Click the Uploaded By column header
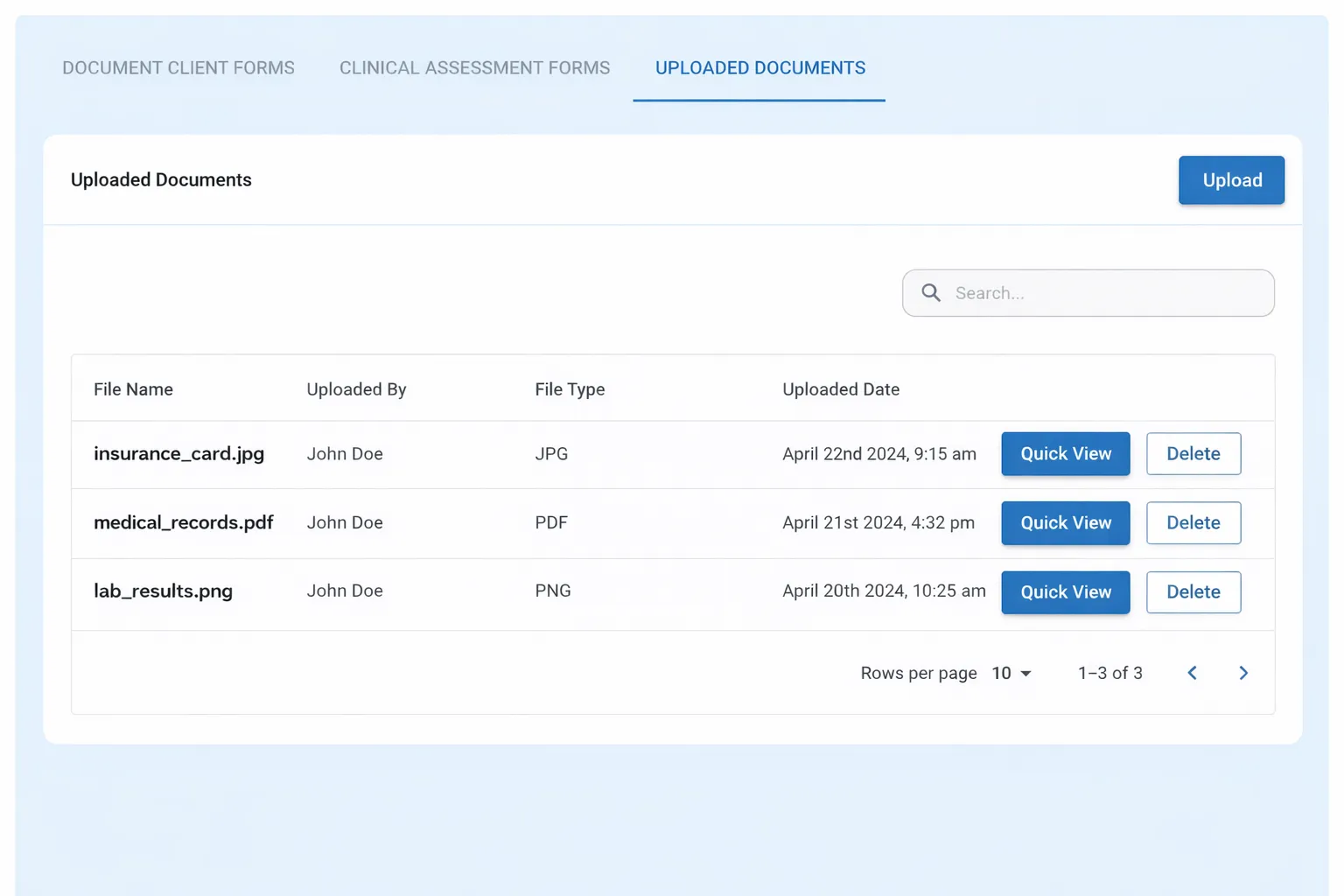The width and height of the screenshot is (1344, 896). coord(356,389)
